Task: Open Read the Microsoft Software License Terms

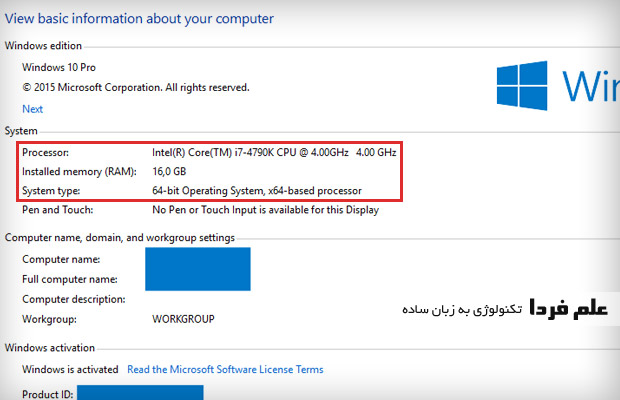Action: [225, 369]
